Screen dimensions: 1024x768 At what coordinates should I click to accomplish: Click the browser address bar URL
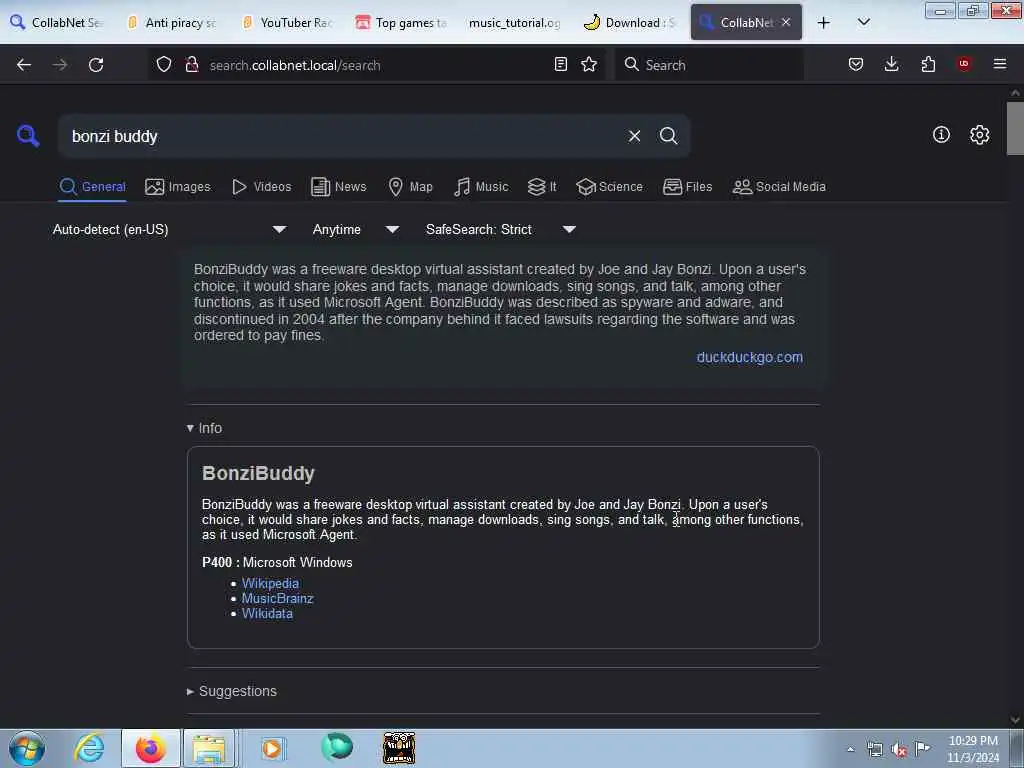point(377,65)
